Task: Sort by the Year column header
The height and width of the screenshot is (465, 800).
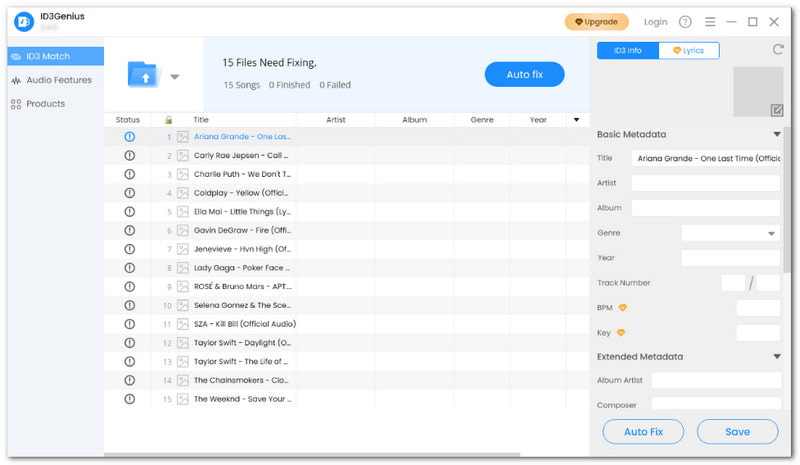Action: click(x=538, y=120)
